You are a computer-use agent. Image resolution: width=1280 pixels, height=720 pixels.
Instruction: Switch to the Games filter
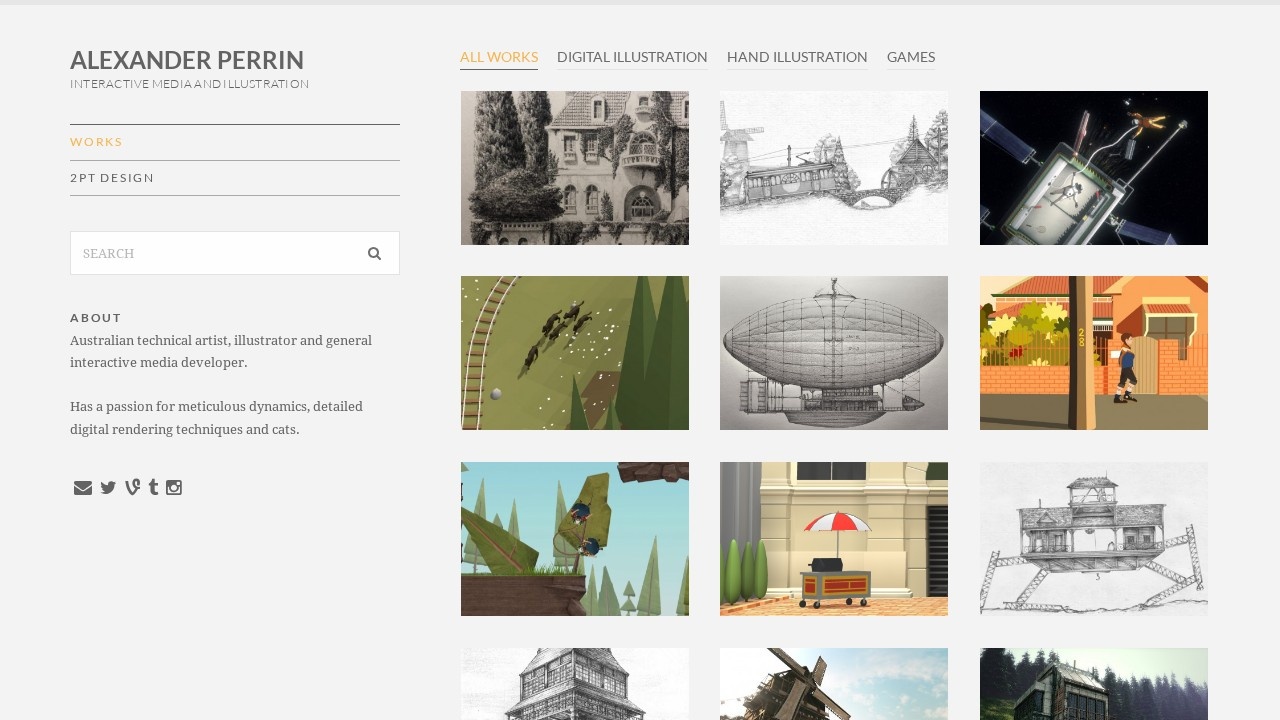(911, 57)
